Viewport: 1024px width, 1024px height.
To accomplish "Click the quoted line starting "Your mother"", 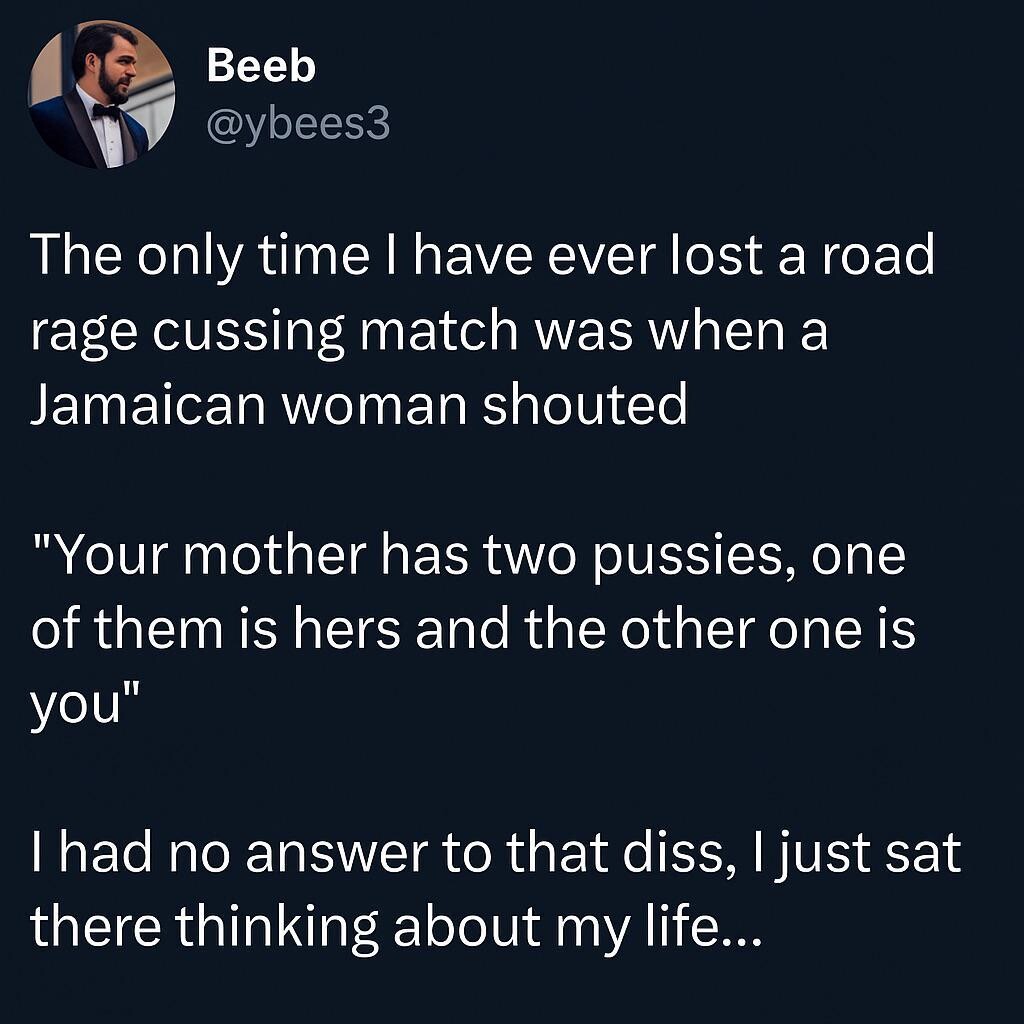I will tap(468, 556).
